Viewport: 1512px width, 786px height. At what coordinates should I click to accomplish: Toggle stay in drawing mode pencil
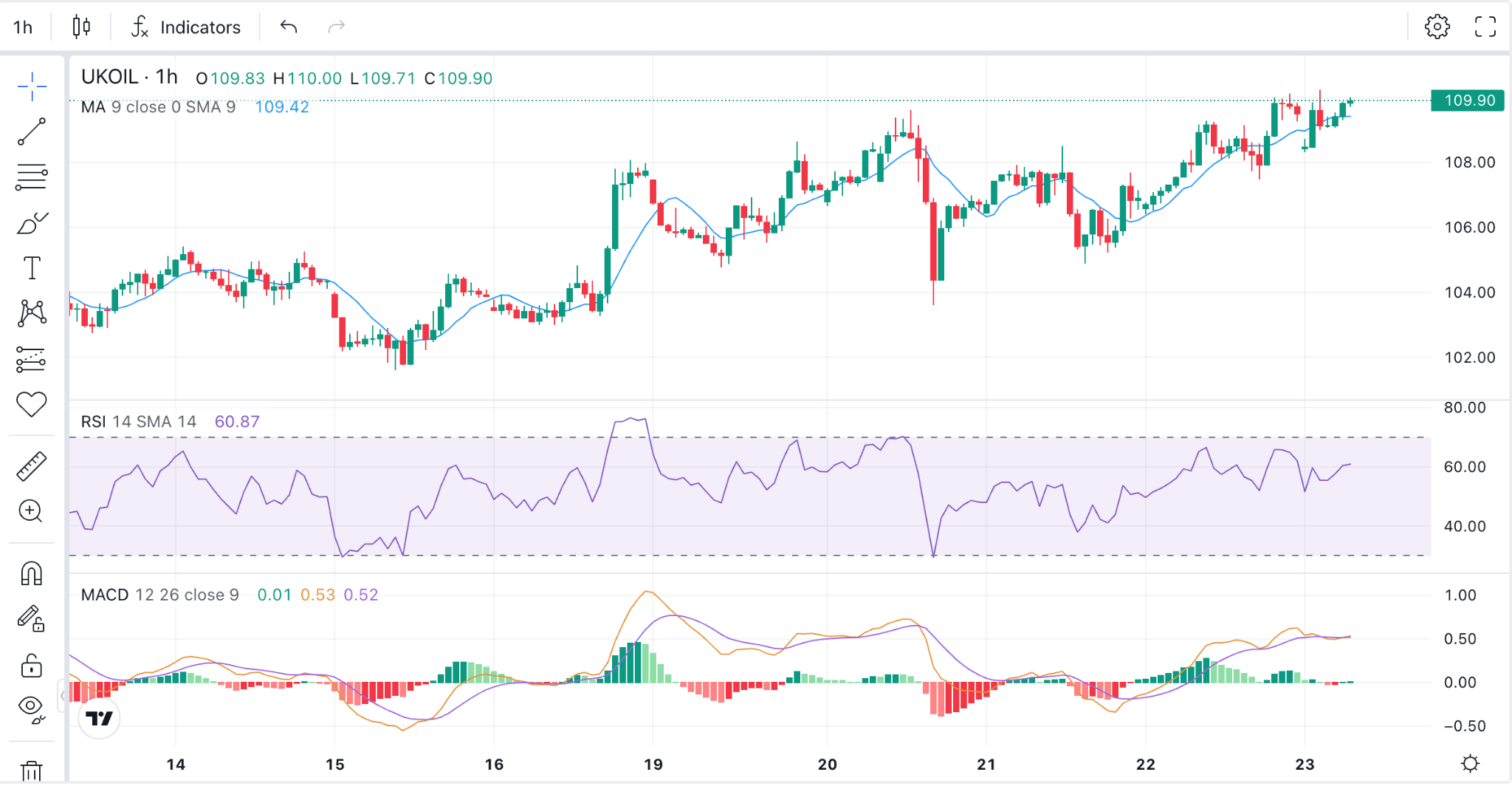pos(32,618)
